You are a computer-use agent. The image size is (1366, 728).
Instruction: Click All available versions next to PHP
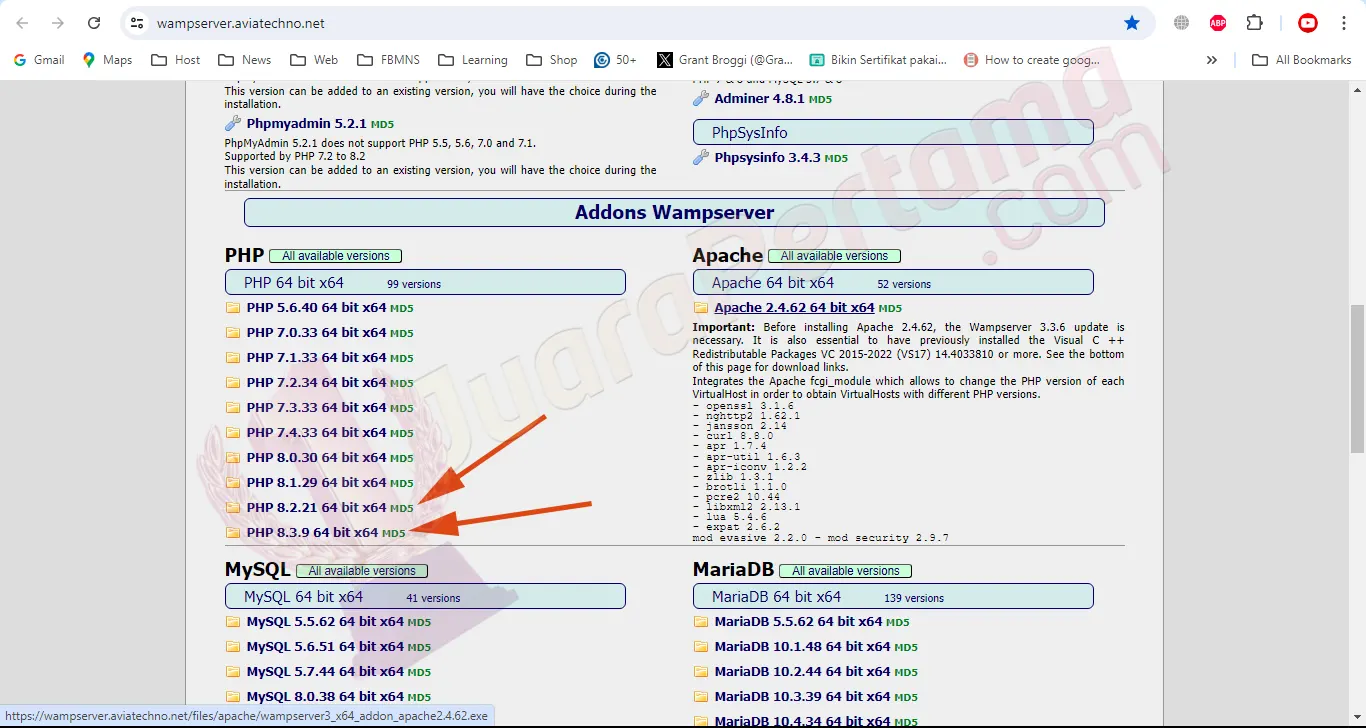[x=336, y=255]
